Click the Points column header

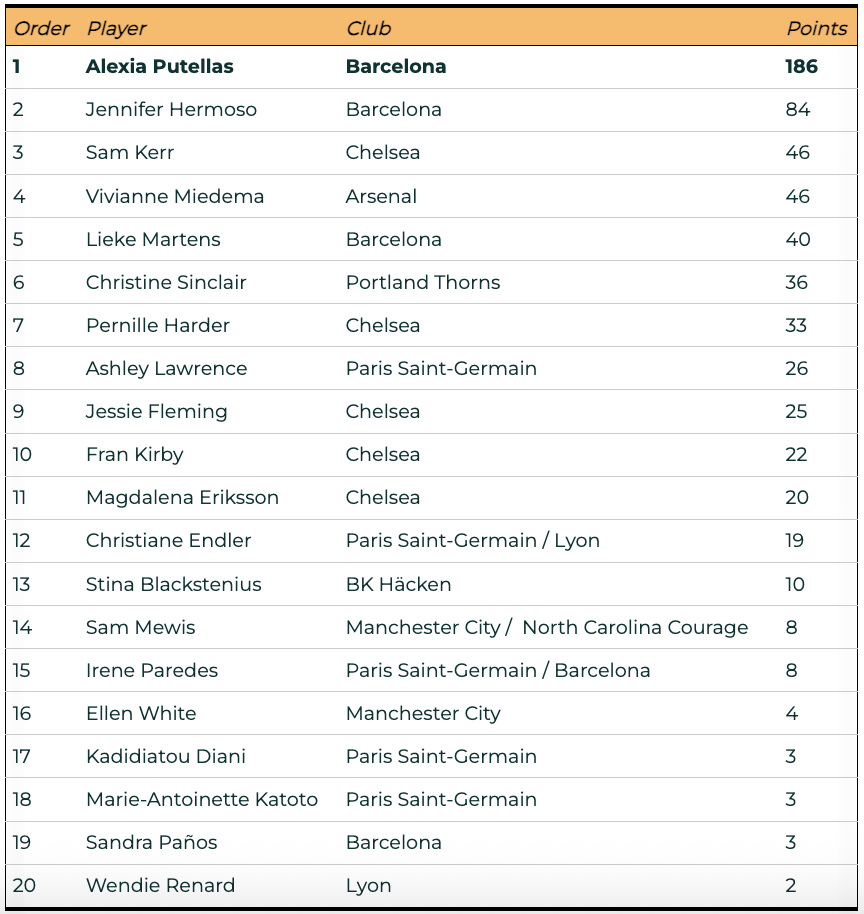point(817,29)
